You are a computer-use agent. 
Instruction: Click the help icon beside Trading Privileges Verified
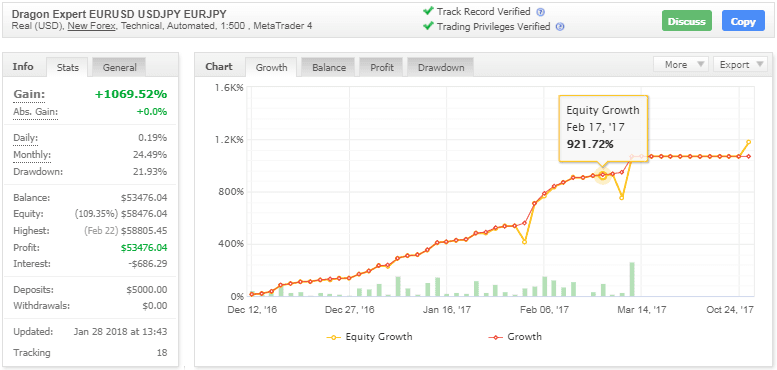560,27
